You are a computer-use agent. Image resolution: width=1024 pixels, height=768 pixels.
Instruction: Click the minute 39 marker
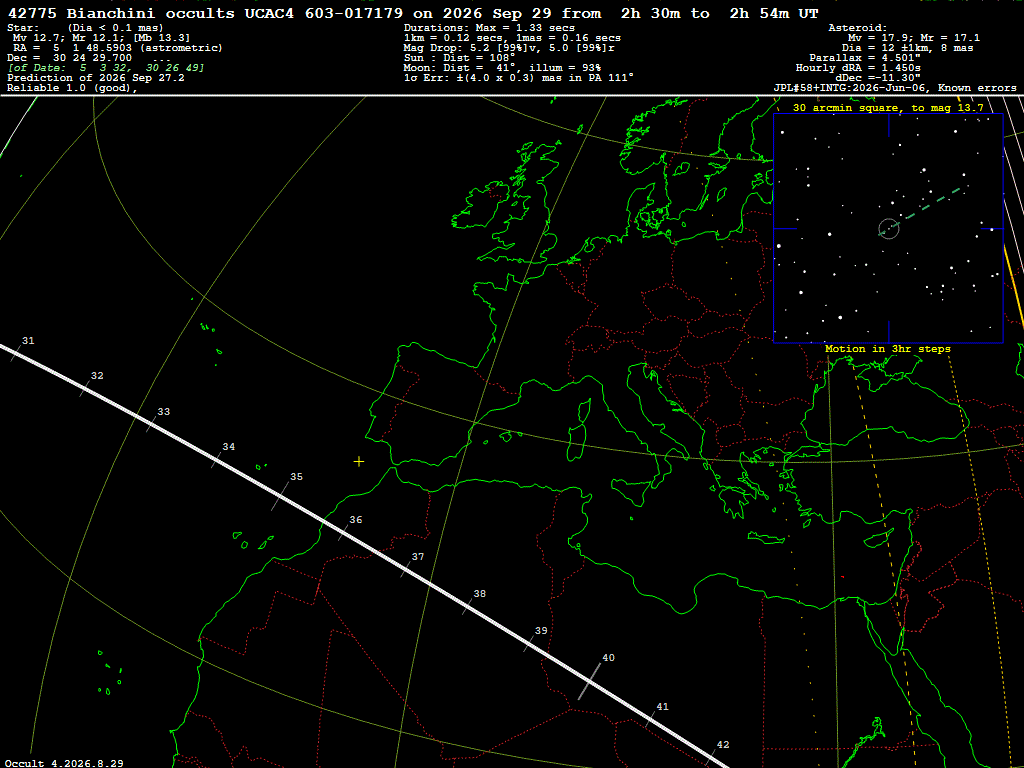click(x=532, y=640)
